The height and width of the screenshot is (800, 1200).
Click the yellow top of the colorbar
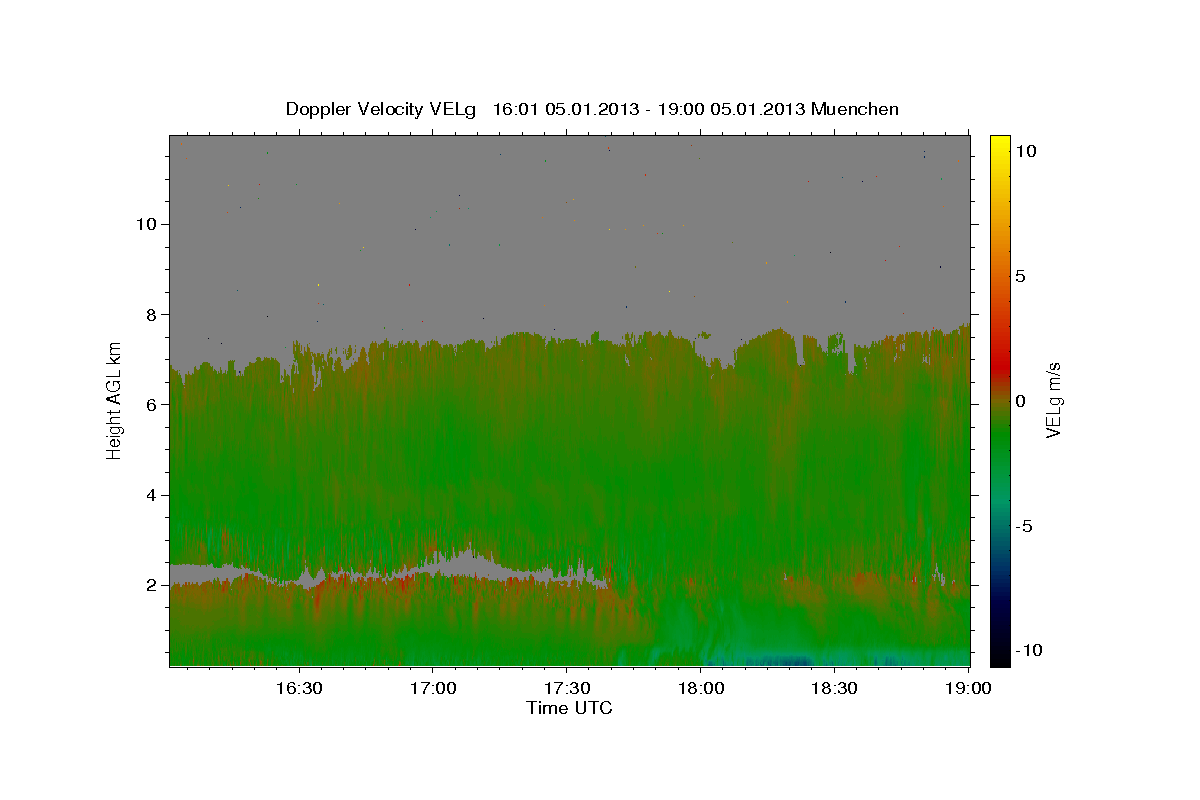1000,145
